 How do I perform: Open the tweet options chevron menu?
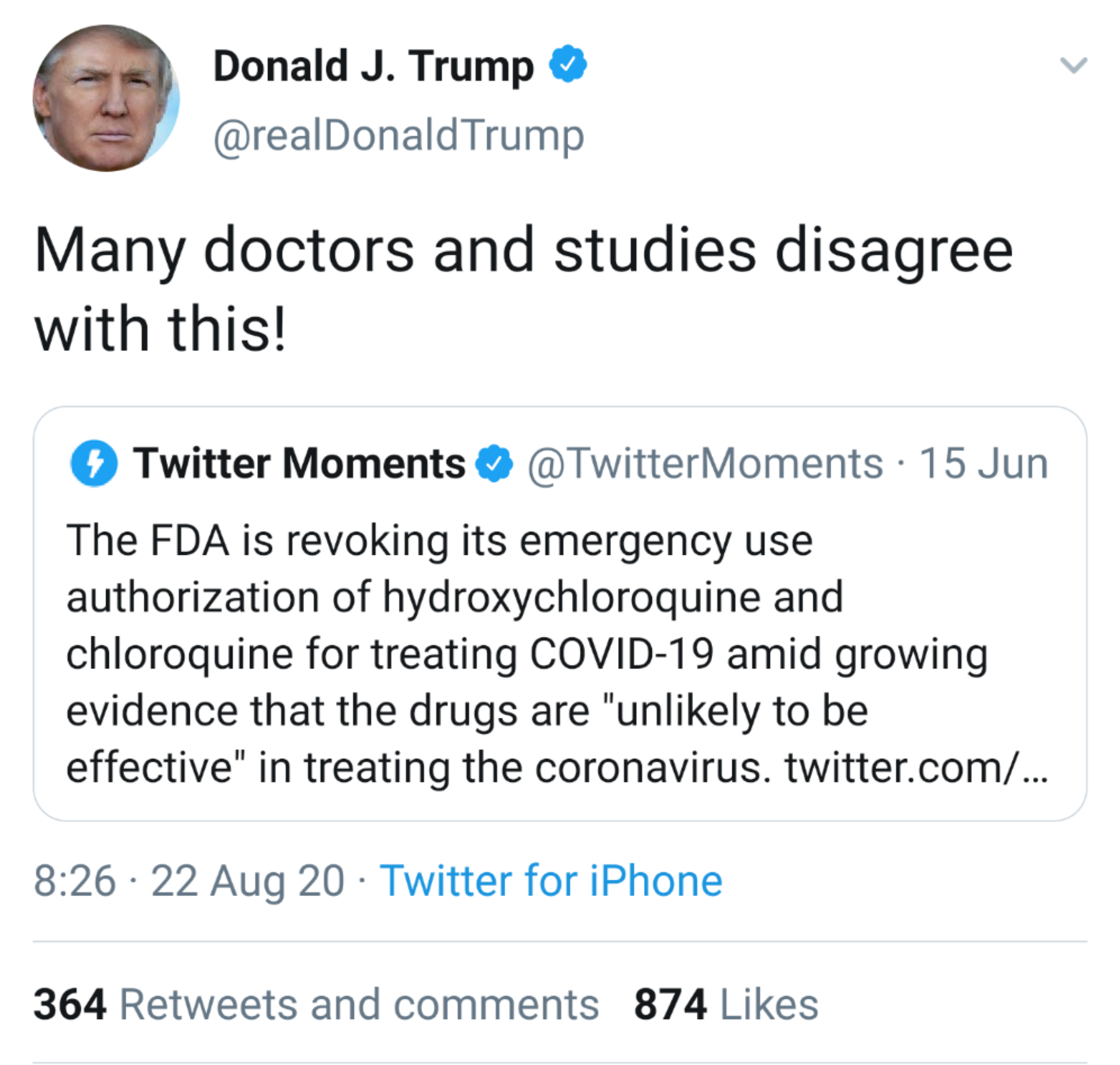1073,65
